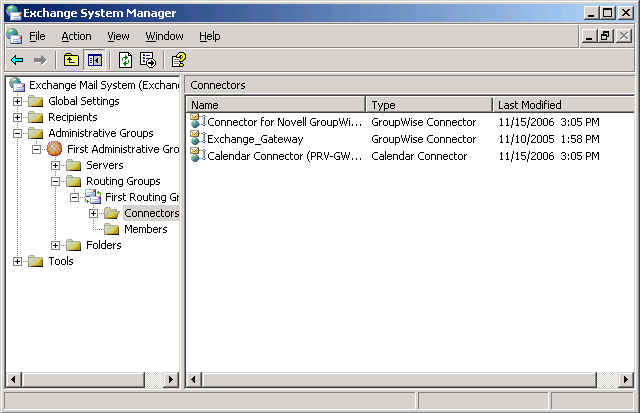Click the Refresh toolbar icon
Viewport: 640px width, 413px height.
pos(125,60)
